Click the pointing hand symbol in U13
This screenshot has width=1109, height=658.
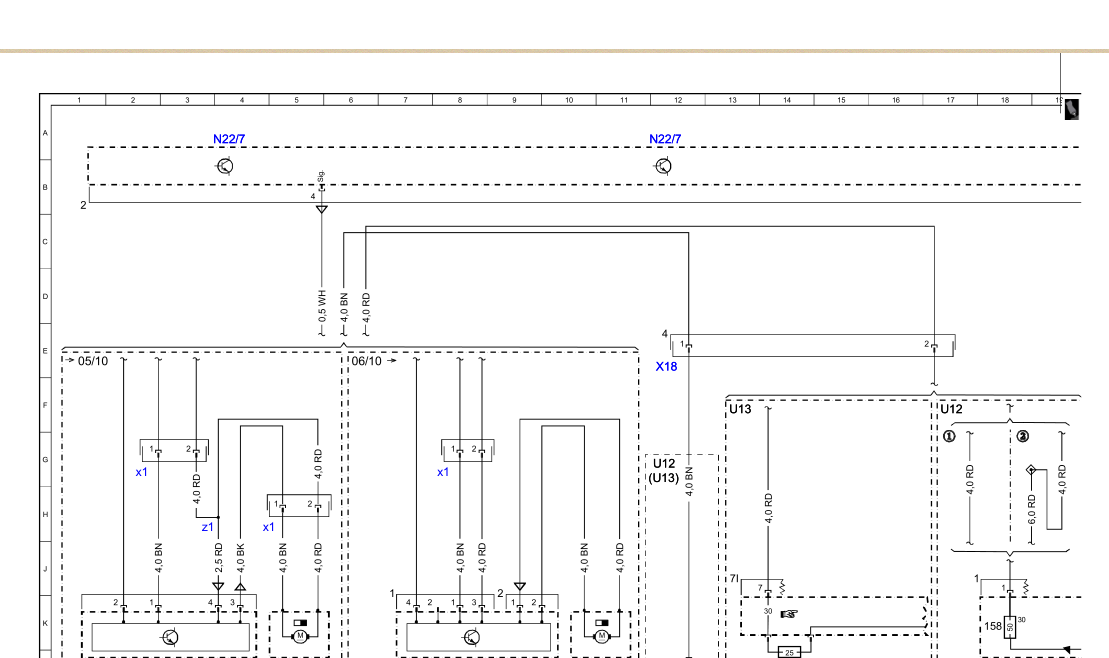[x=789, y=614]
